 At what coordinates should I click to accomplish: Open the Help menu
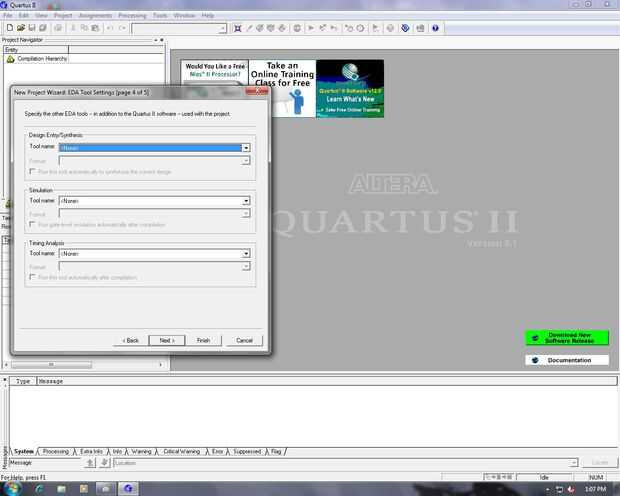click(x=208, y=15)
